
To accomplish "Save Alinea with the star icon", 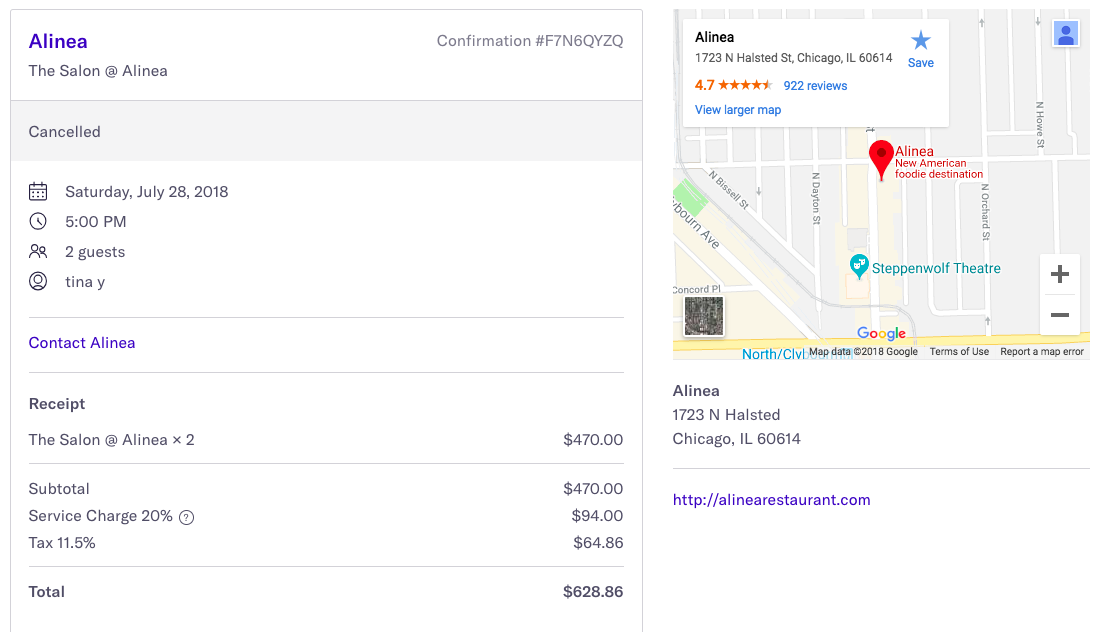I will [920, 49].
